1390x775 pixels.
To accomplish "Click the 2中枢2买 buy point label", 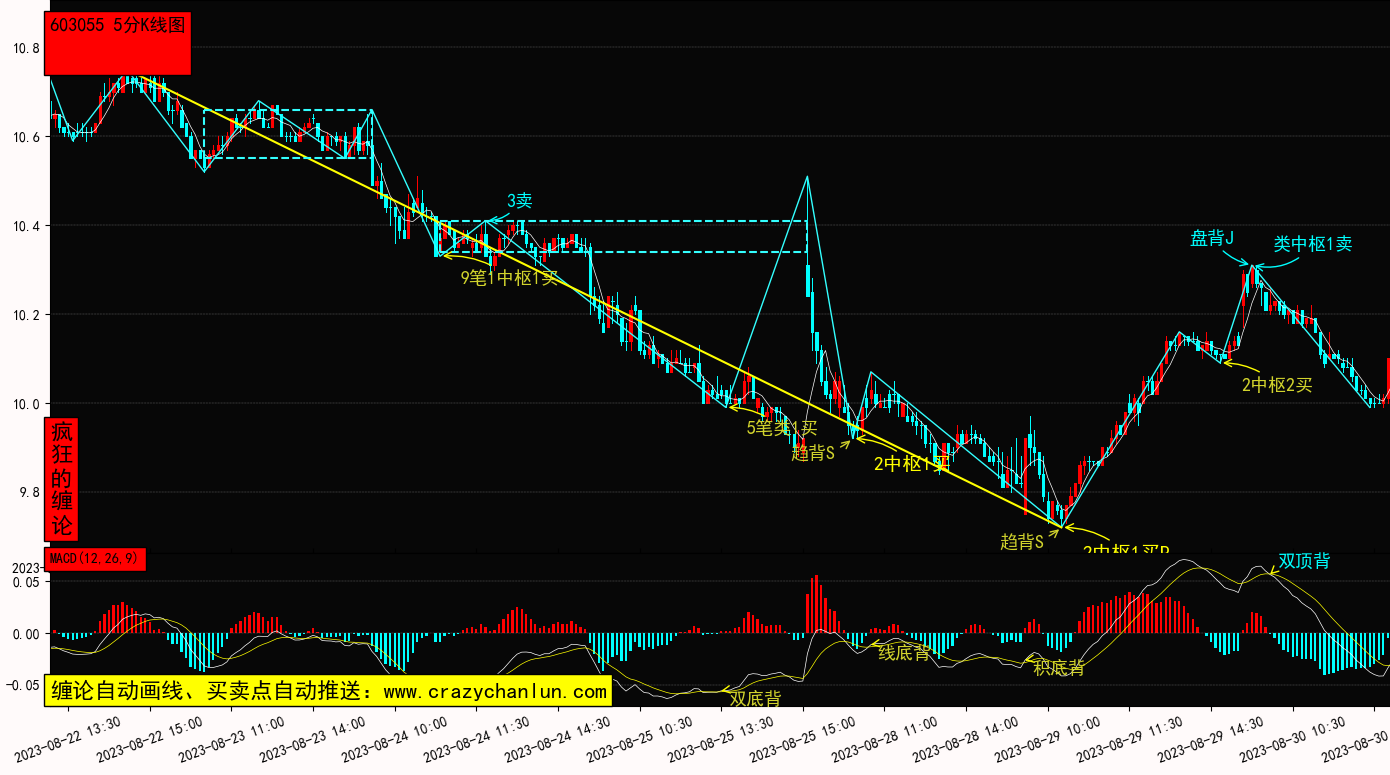I will [1276, 384].
